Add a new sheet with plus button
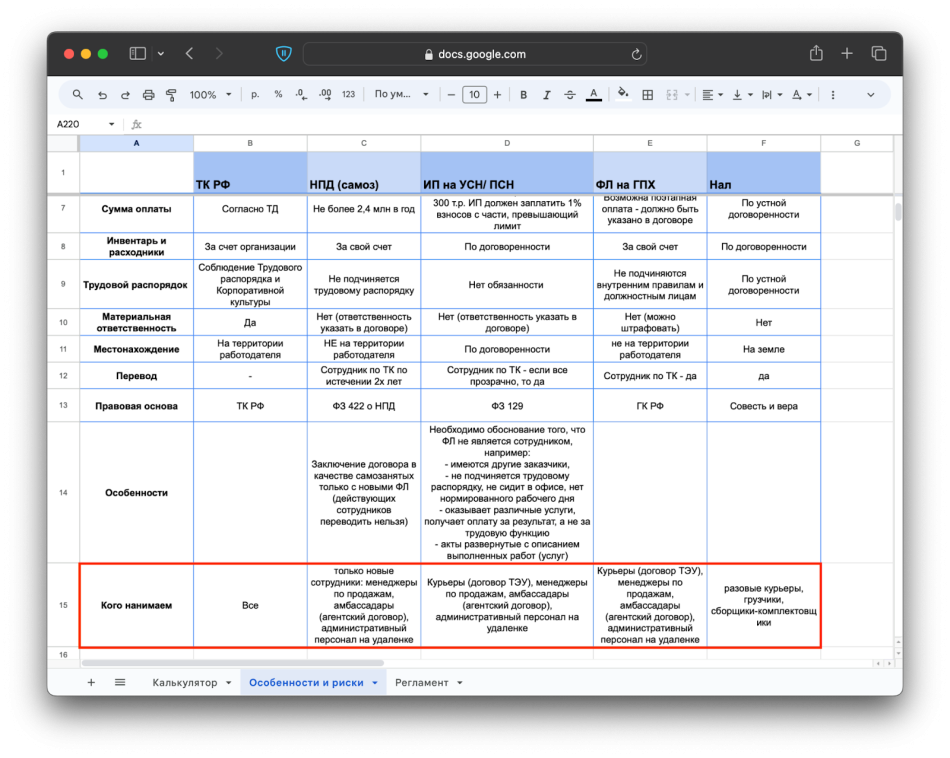The height and width of the screenshot is (758, 950). coord(91,682)
